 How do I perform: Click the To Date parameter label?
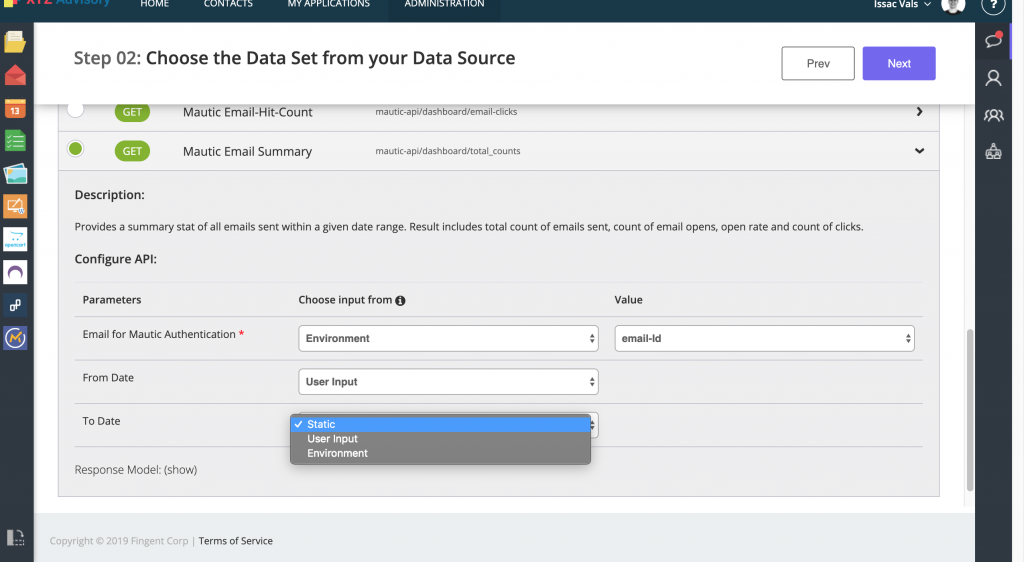point(101,421)
